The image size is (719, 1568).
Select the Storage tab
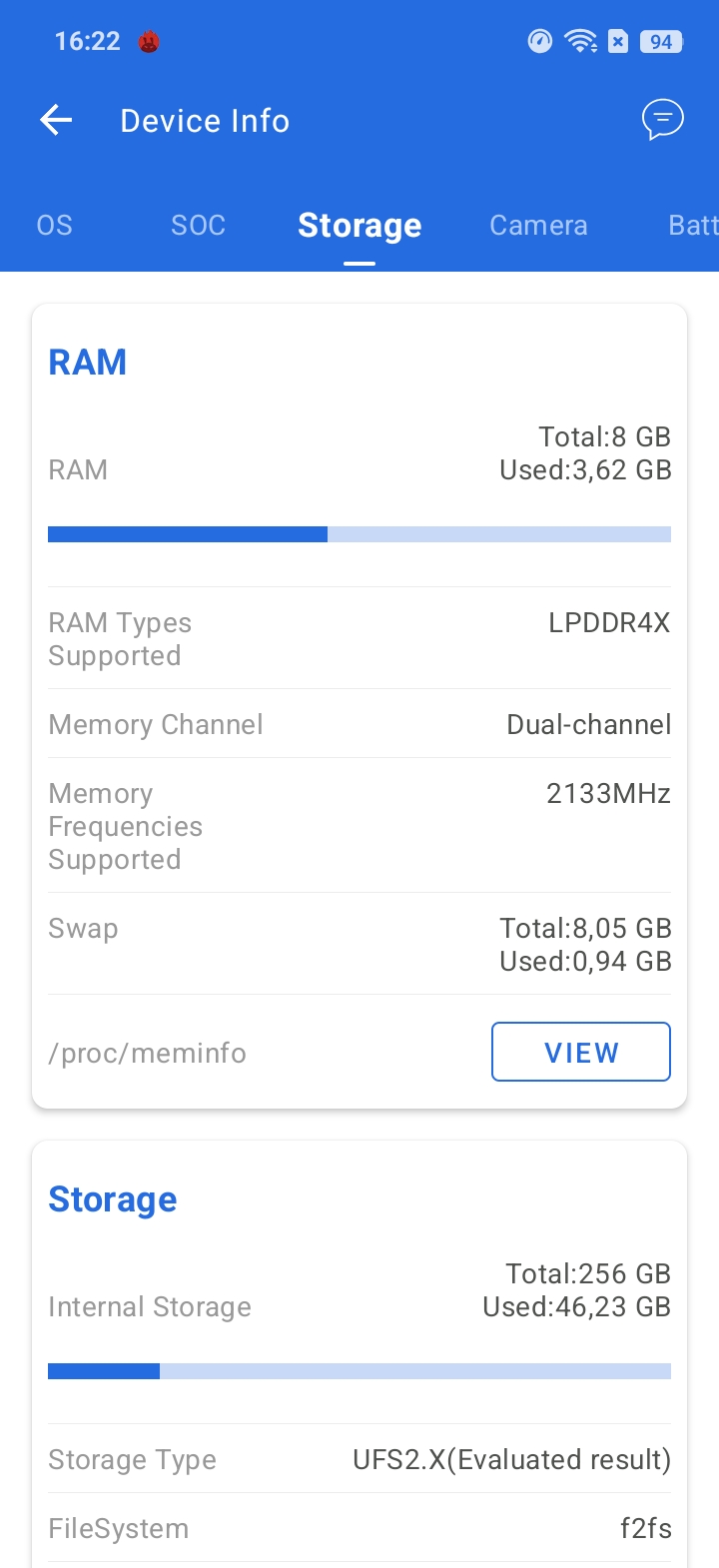(x=359, y=226)
